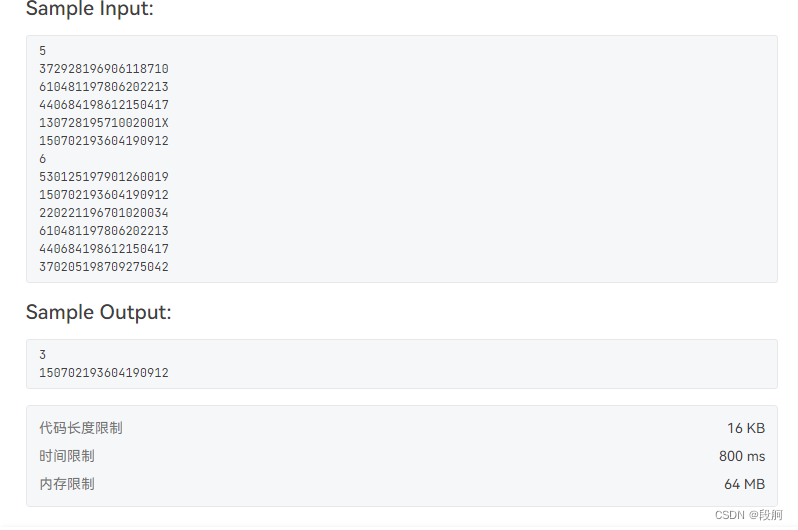Screen dimensions: 798x530
Task: Click the 时间限制 label
Action: click(x=67, y=456)
